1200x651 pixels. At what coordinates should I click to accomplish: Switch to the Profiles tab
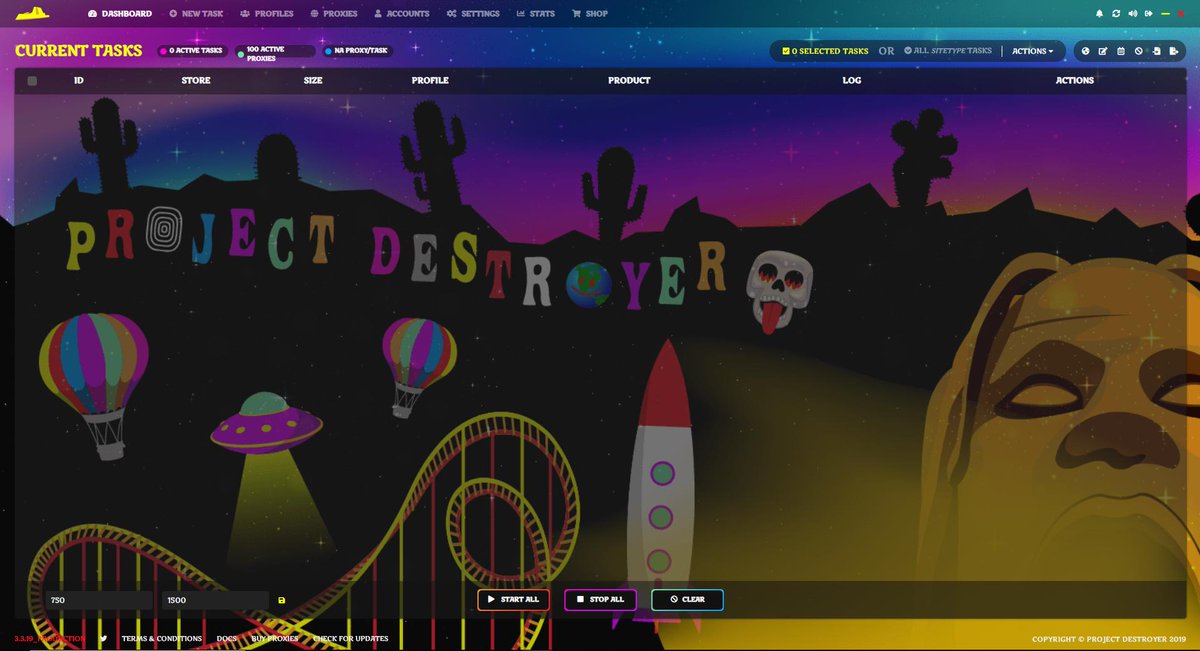pos(267,14)
